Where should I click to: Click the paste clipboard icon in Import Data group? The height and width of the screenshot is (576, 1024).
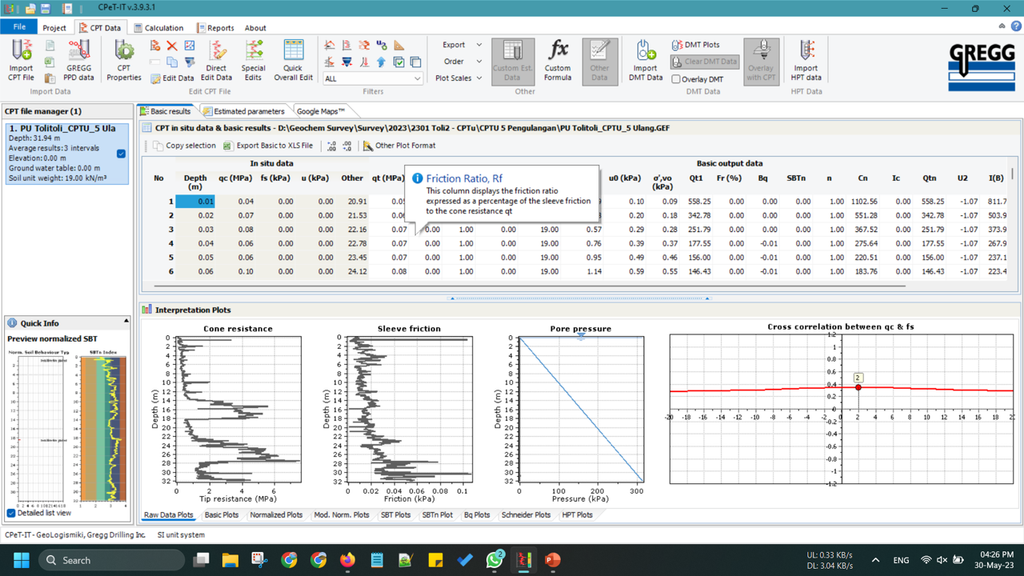point(50,78)
